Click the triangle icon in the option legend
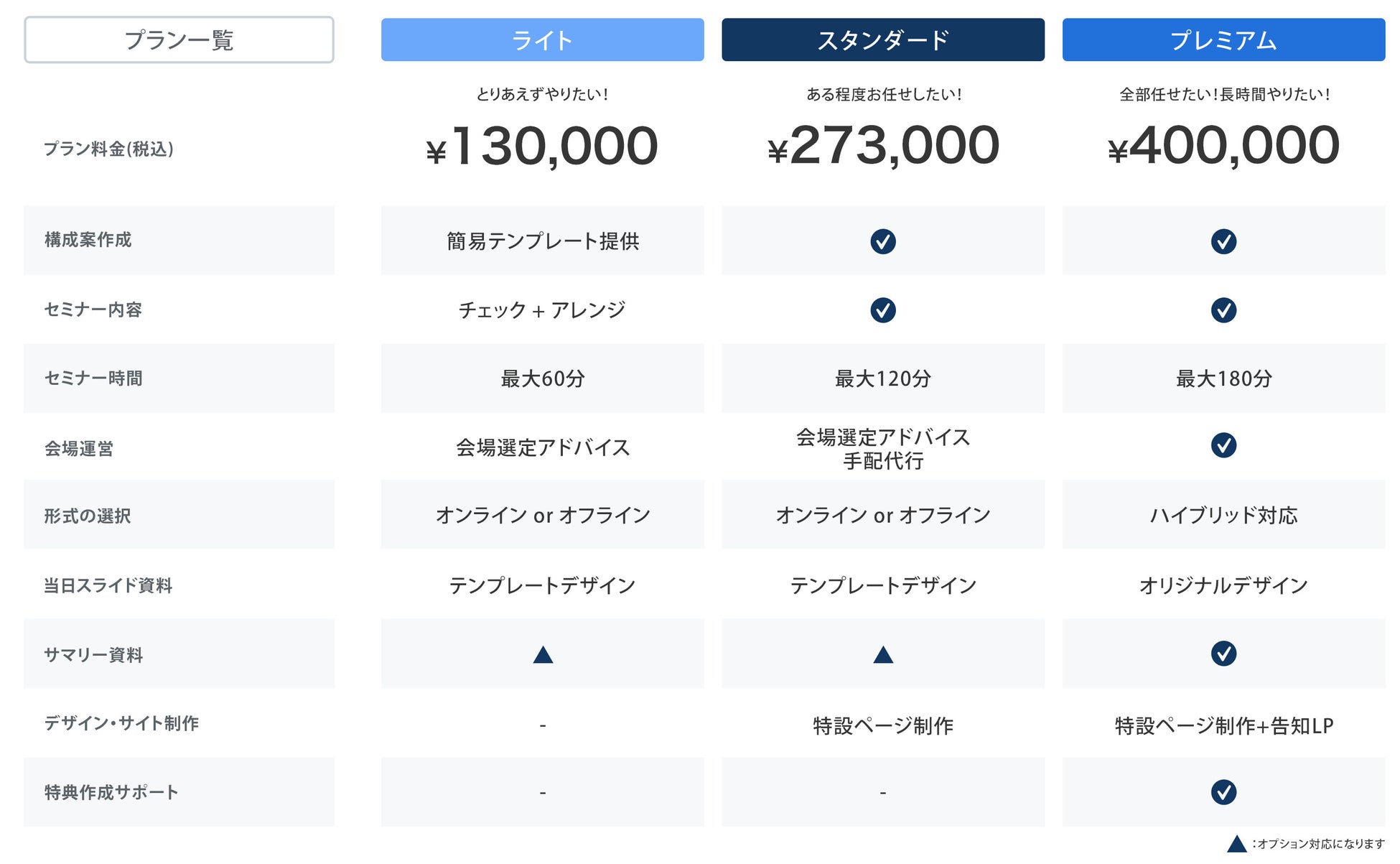This screenshot has width=1400, height=864. (1236, 844)
